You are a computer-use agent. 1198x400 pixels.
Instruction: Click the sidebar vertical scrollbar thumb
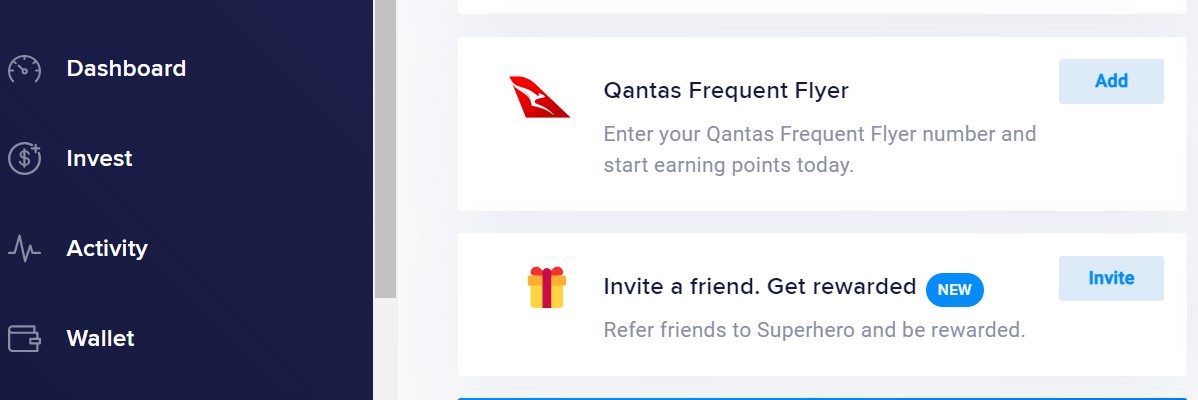[x=385, y=149]
